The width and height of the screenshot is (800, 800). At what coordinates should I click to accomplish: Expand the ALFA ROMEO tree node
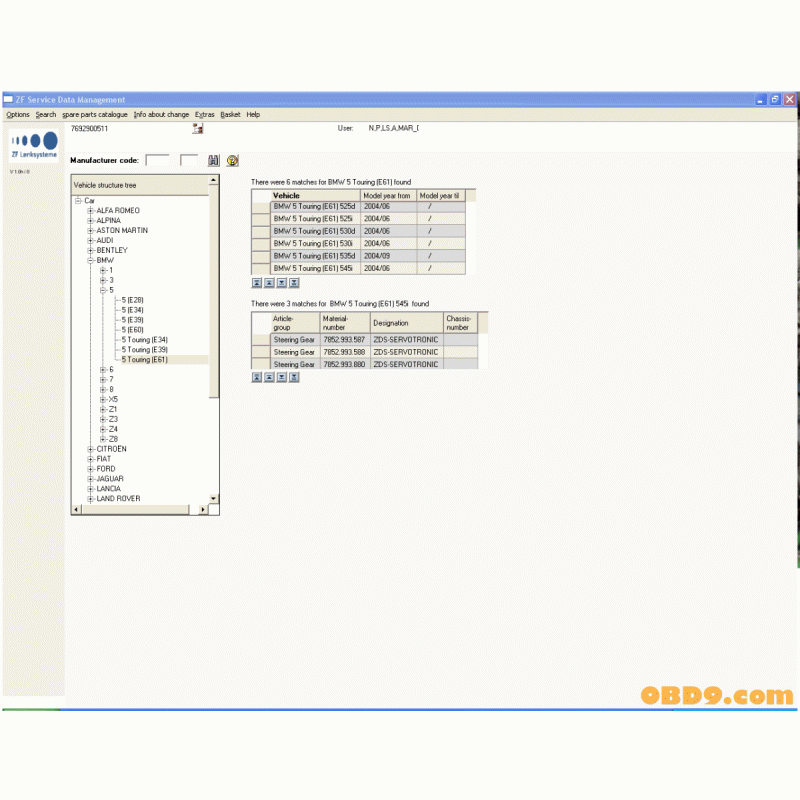click(91, 211)
